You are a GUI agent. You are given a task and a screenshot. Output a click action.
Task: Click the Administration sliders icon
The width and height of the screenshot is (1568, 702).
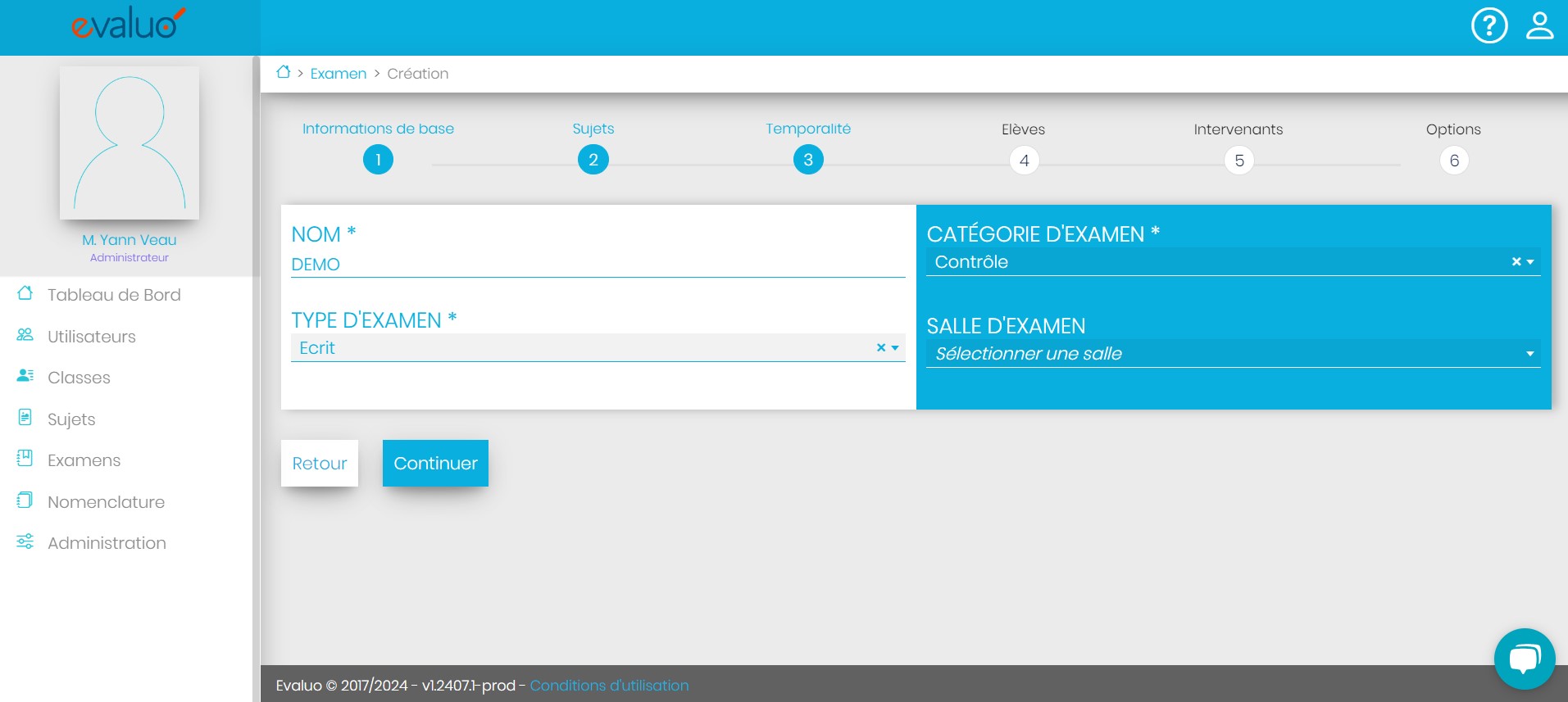pyautogui.click(x=25, y=541)
